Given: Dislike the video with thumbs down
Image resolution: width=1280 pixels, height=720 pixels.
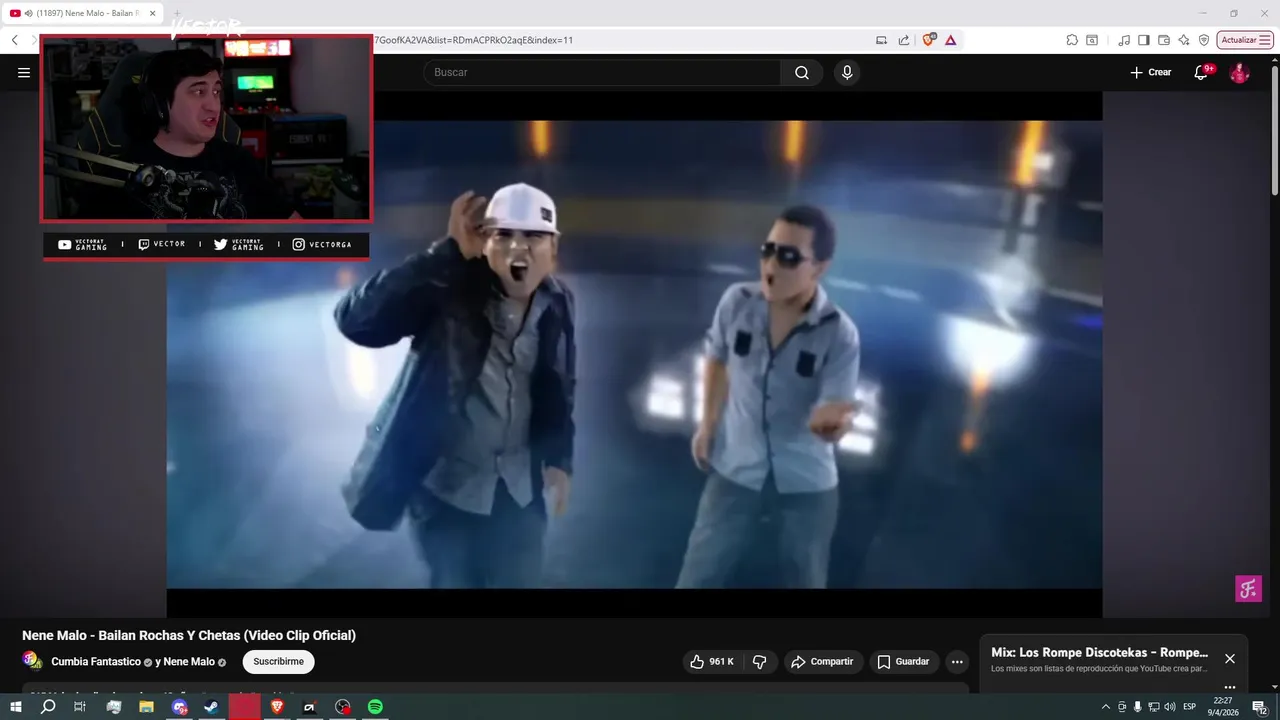Looking at the screenshot, I should (760, 661).
